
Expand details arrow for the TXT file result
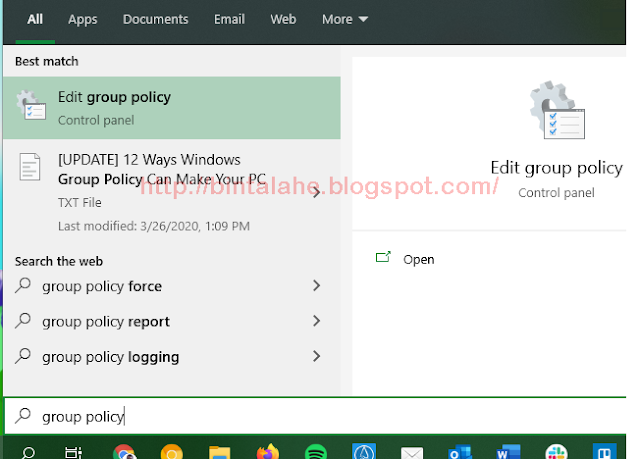pyautogui.click(x=316, y=192)
